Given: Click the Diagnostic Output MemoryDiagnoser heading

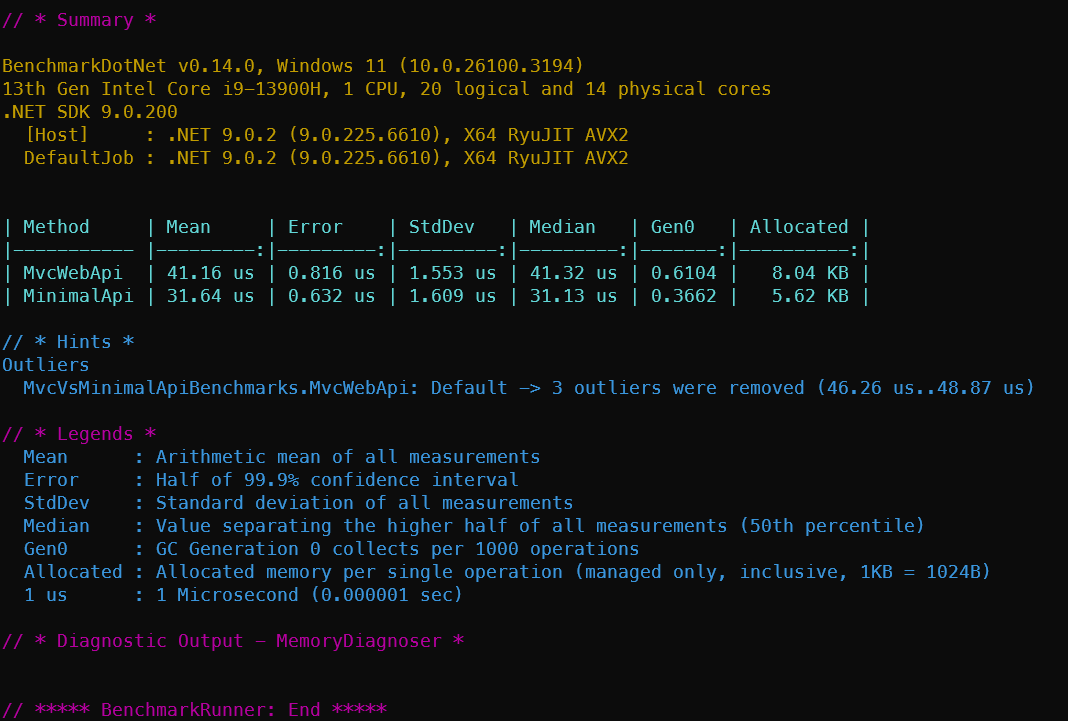Looking at the screenshot, I should pyautogui.click(x=233, y=641).
